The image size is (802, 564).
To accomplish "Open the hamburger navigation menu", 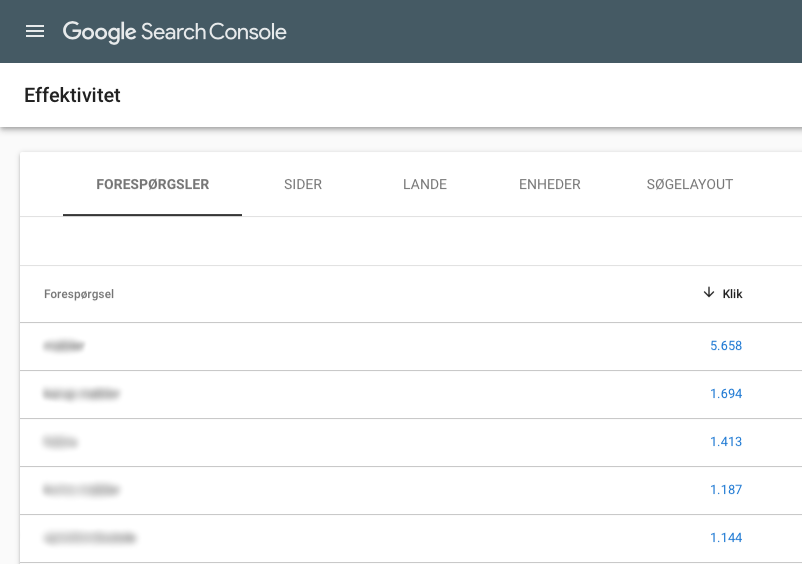I will [35, 32].
